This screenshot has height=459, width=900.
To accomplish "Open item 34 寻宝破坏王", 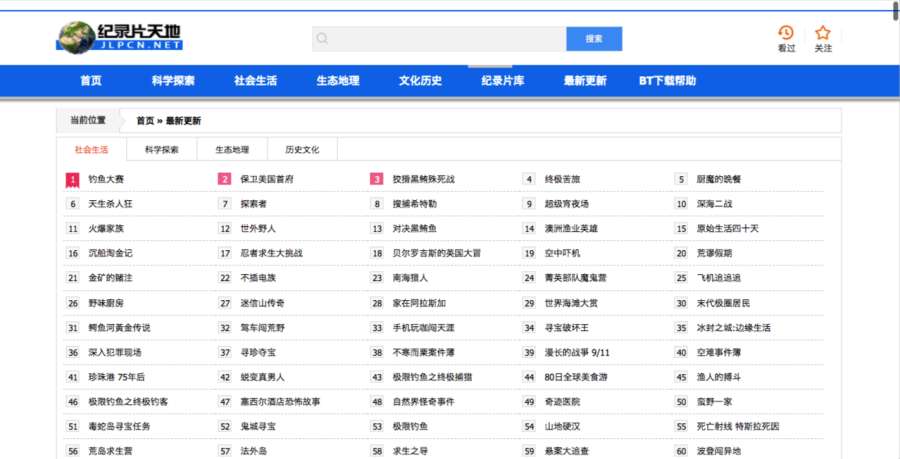I will coord(567,328).
